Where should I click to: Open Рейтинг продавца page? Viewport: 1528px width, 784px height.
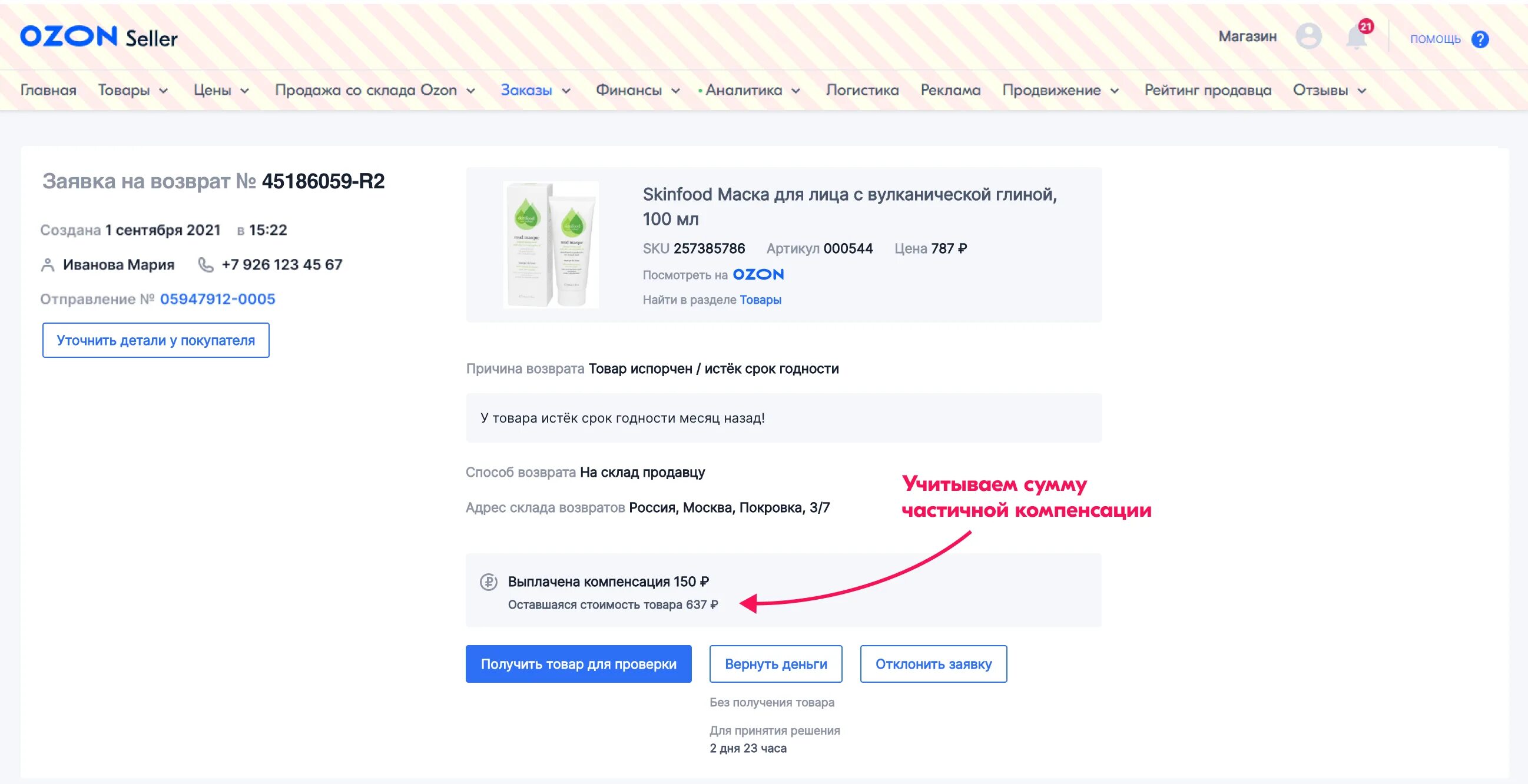1208,90
